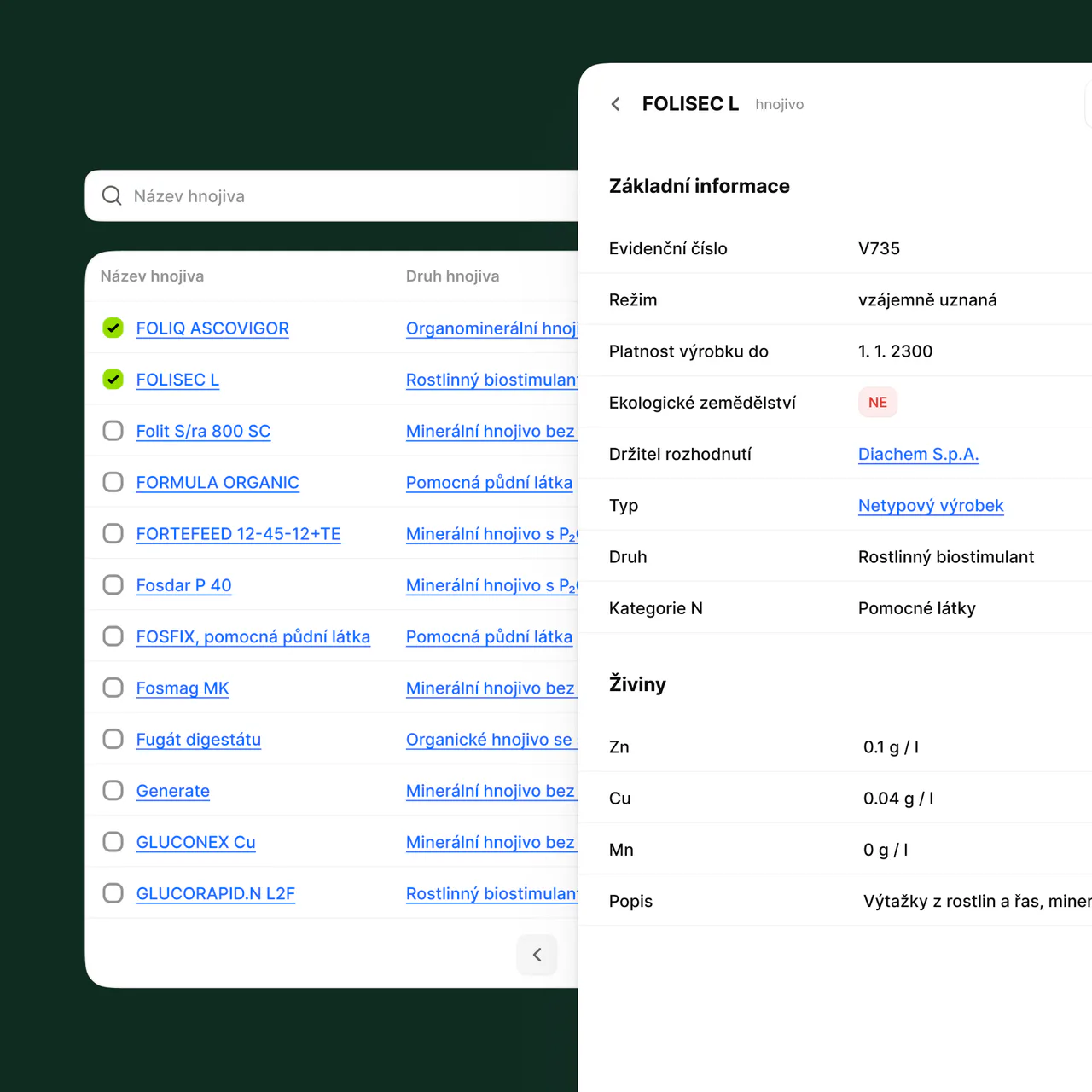The width and height of the screenshot is (1092, 1092).
Task: Open the FOLISEC L fertilizer link
Action: pos(177,380)
